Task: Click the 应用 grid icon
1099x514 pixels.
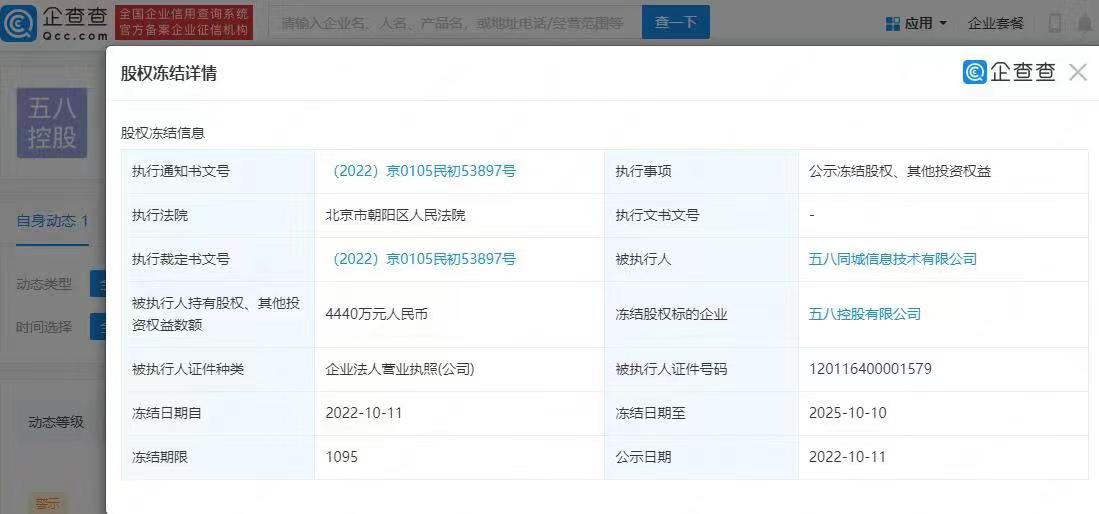Action: pos(893,23)
